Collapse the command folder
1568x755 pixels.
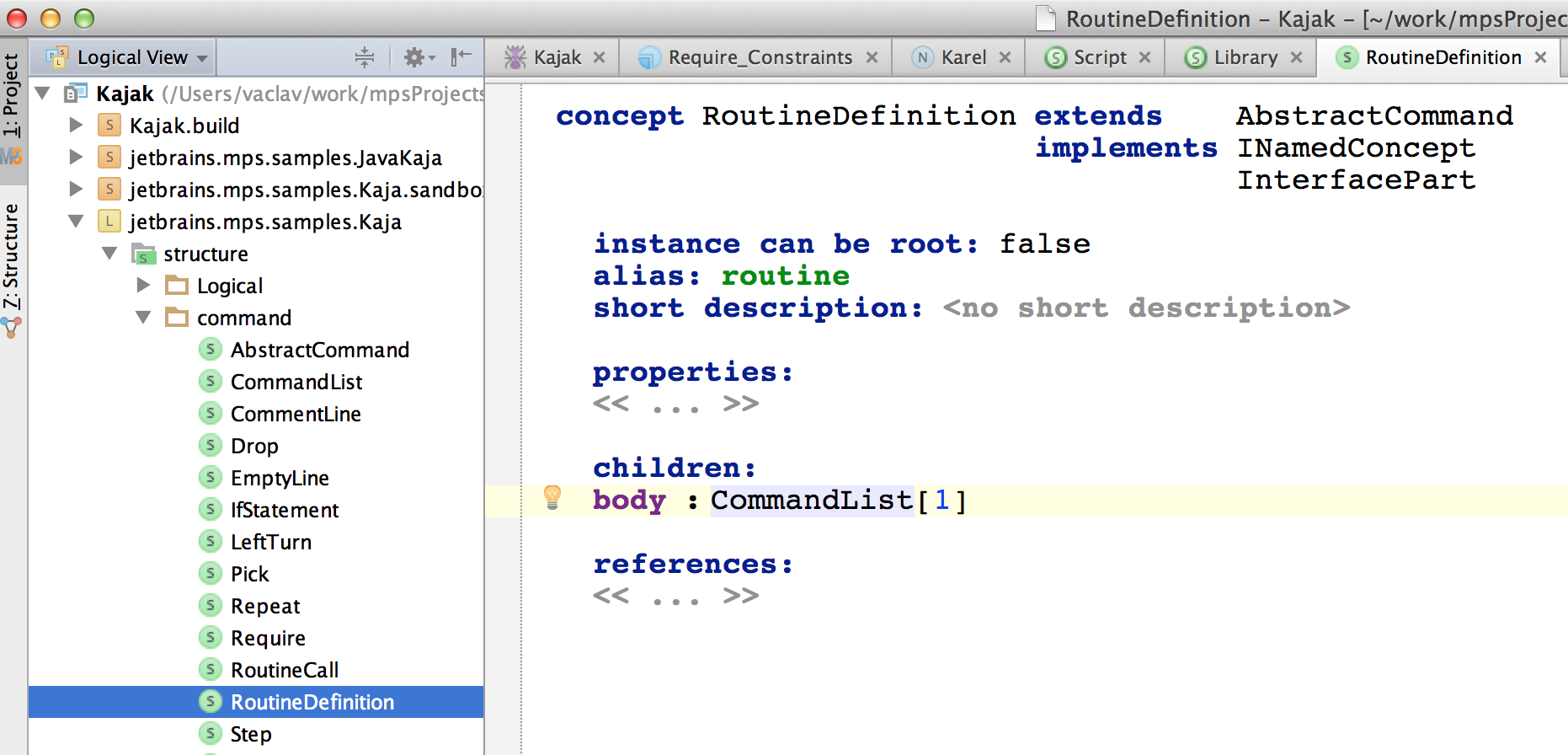tap(143, 318)
